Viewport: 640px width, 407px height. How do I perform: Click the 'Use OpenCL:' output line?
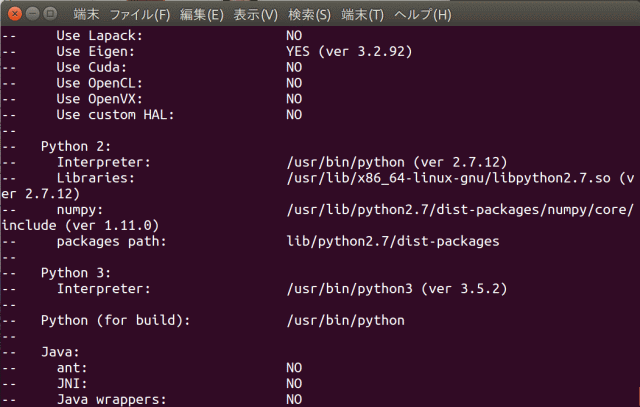pos(99,83)
